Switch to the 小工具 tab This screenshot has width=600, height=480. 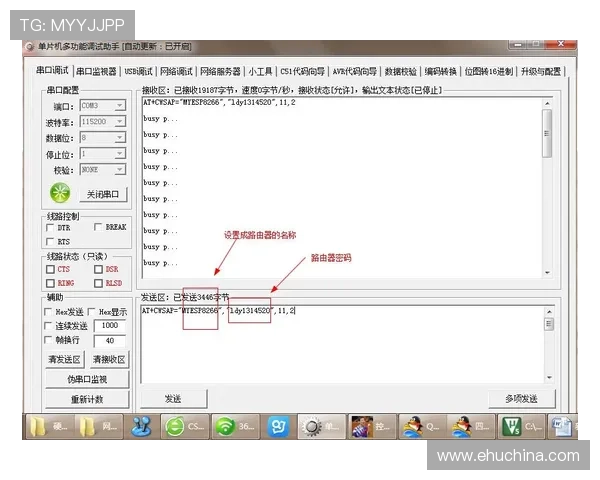pyautogui.click(x=261, y=71)
